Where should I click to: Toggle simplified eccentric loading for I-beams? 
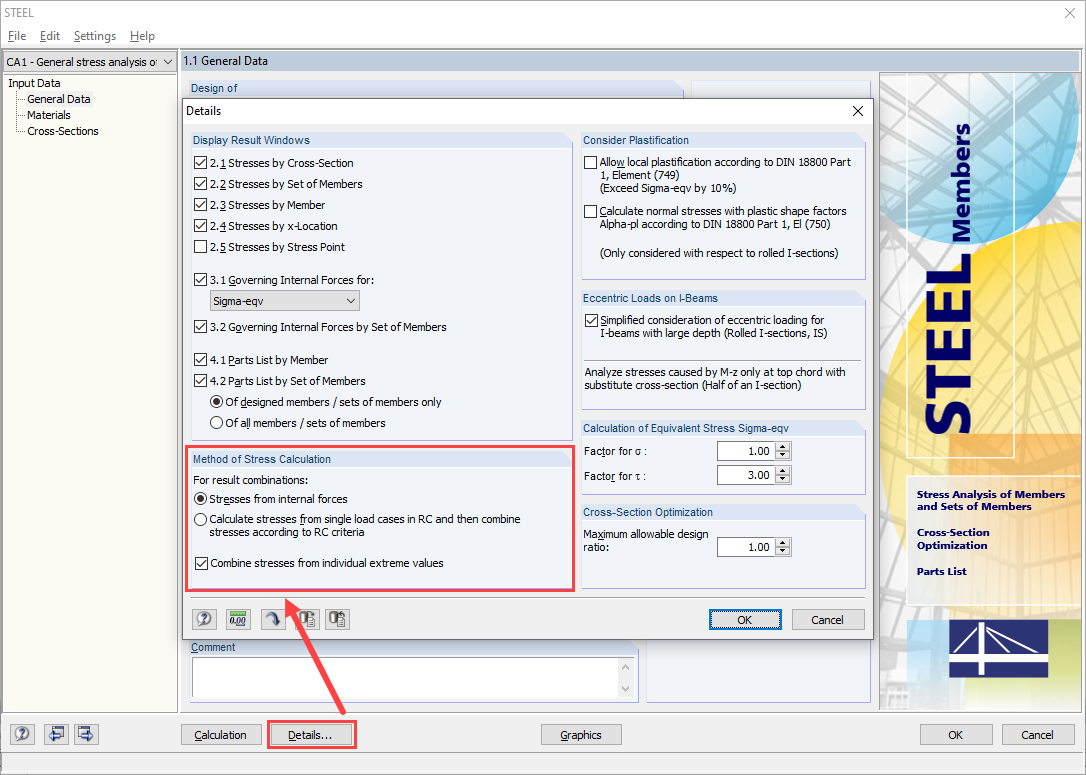(x=591, y=320)
